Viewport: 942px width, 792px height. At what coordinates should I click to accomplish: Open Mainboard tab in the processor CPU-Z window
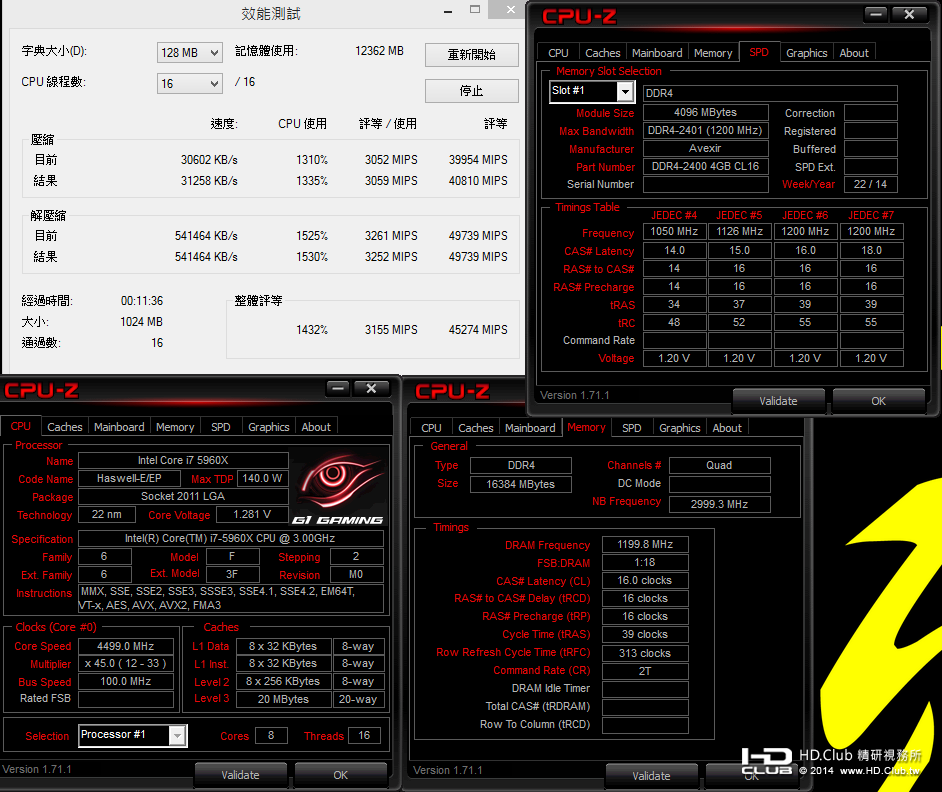[119, 427]
